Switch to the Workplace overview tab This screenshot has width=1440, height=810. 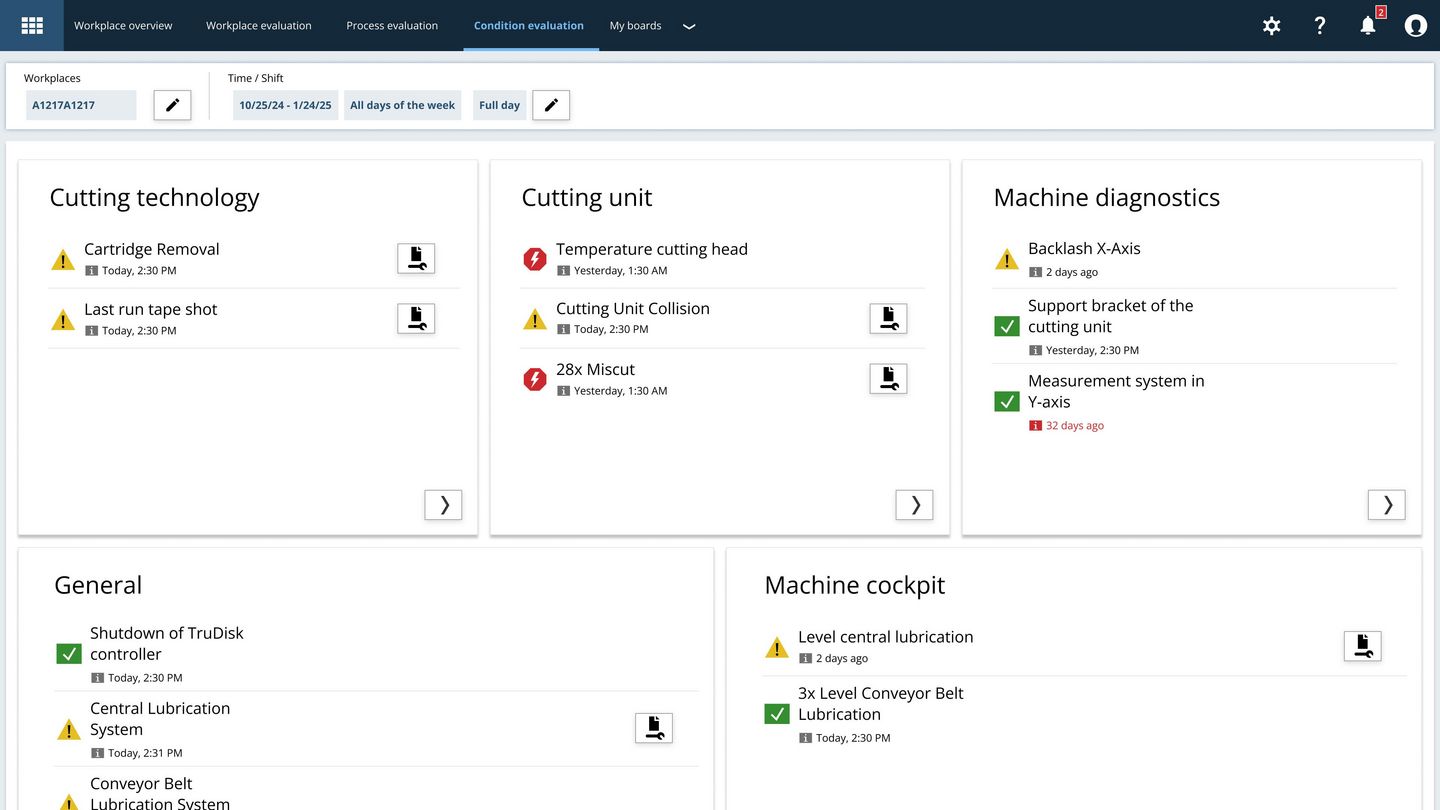click(123, 26)
